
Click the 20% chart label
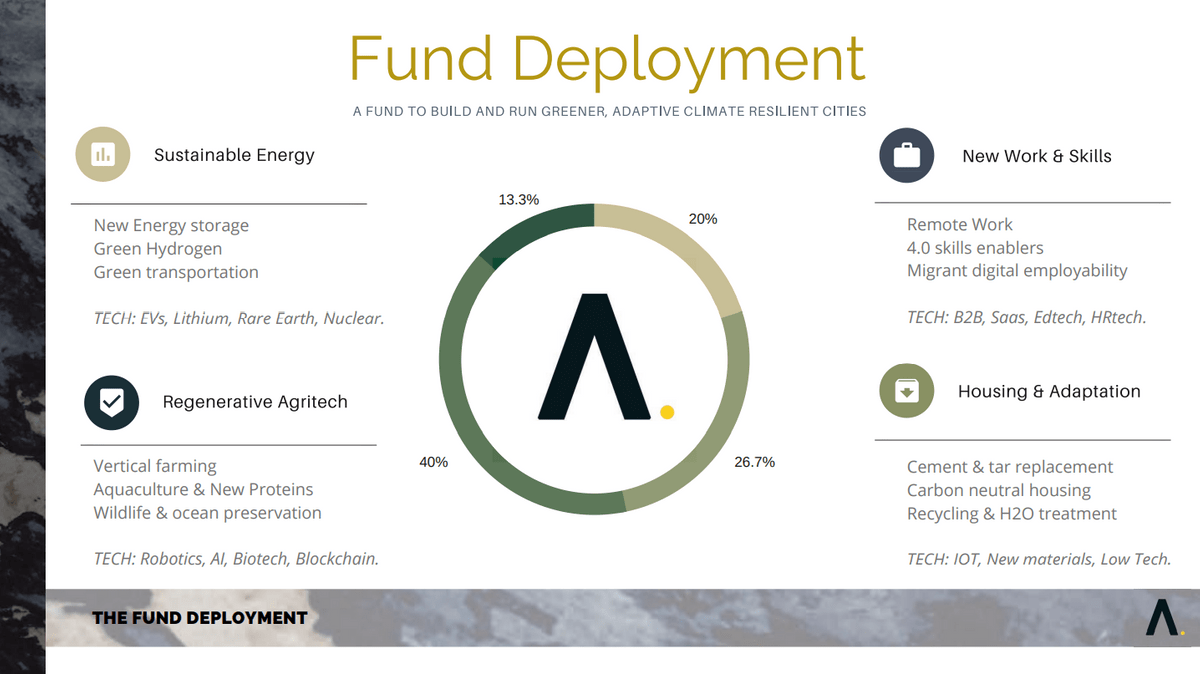coord(703,219)
